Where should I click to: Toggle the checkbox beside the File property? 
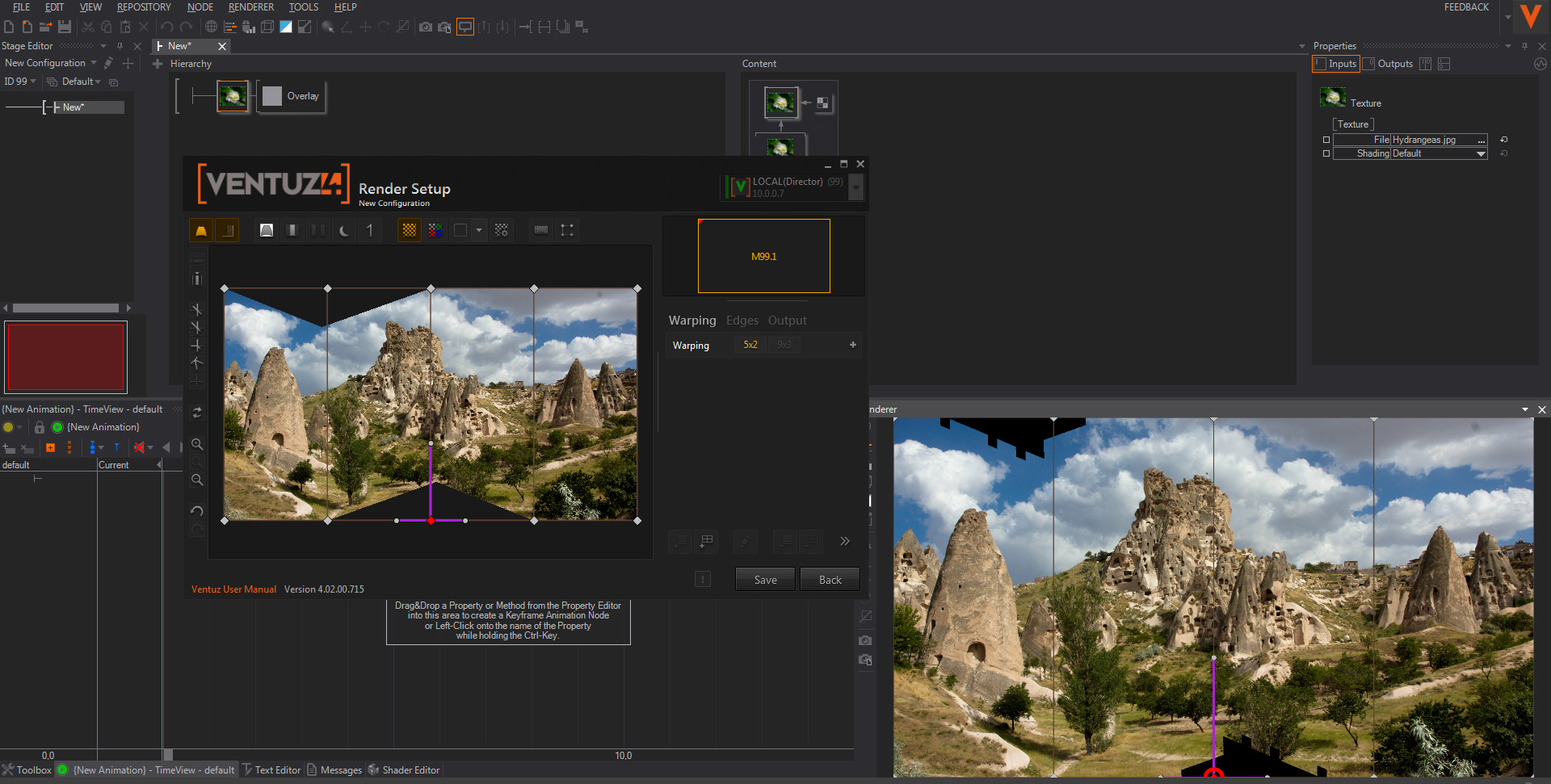(1326, 140)
